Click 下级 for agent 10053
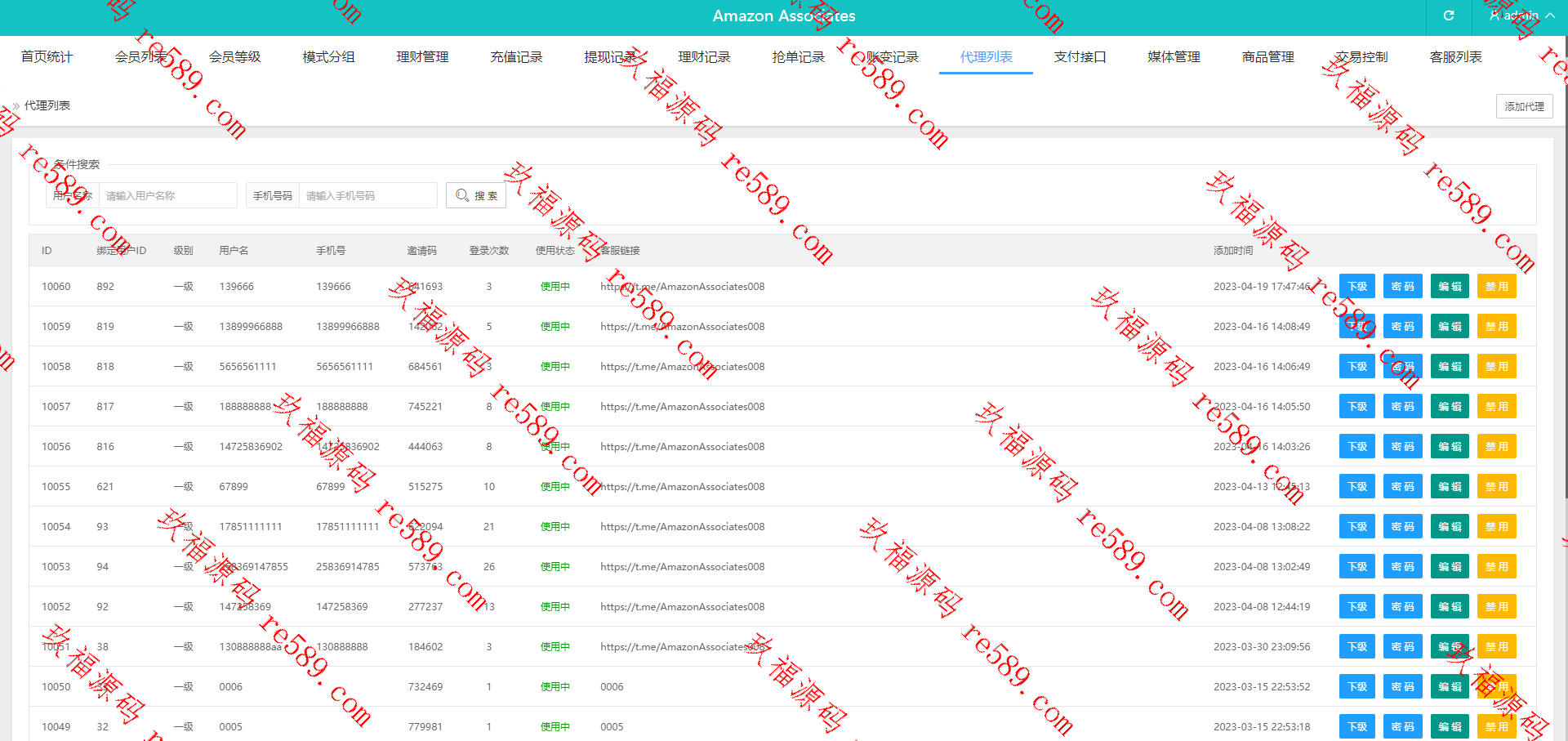Screen dimensions: 1568x741 pyautogui.click(x=1357, y=566)
